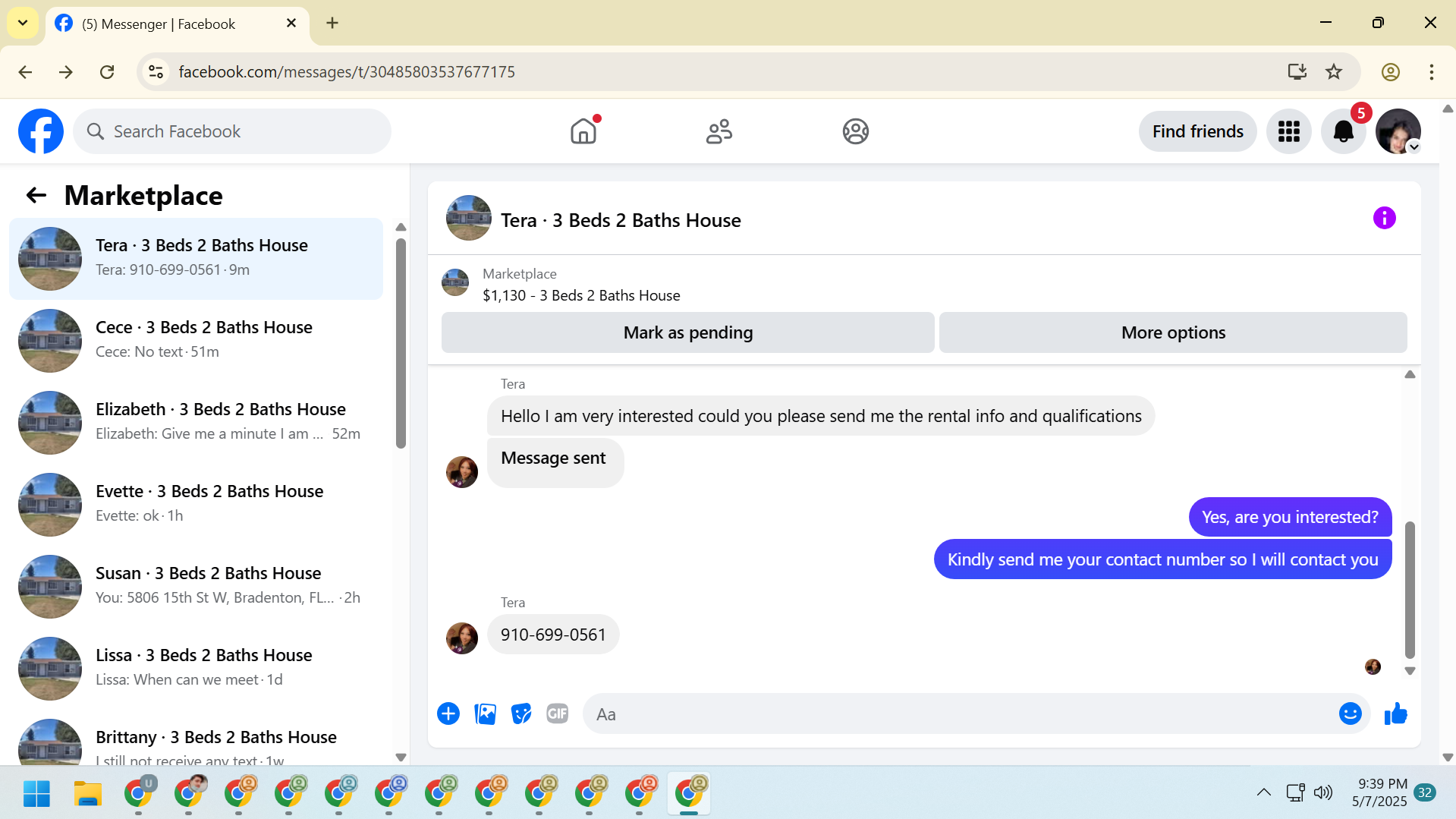Click the More options button
The width and height of the screenshot is (1456, 819).
pos(1173,332)
